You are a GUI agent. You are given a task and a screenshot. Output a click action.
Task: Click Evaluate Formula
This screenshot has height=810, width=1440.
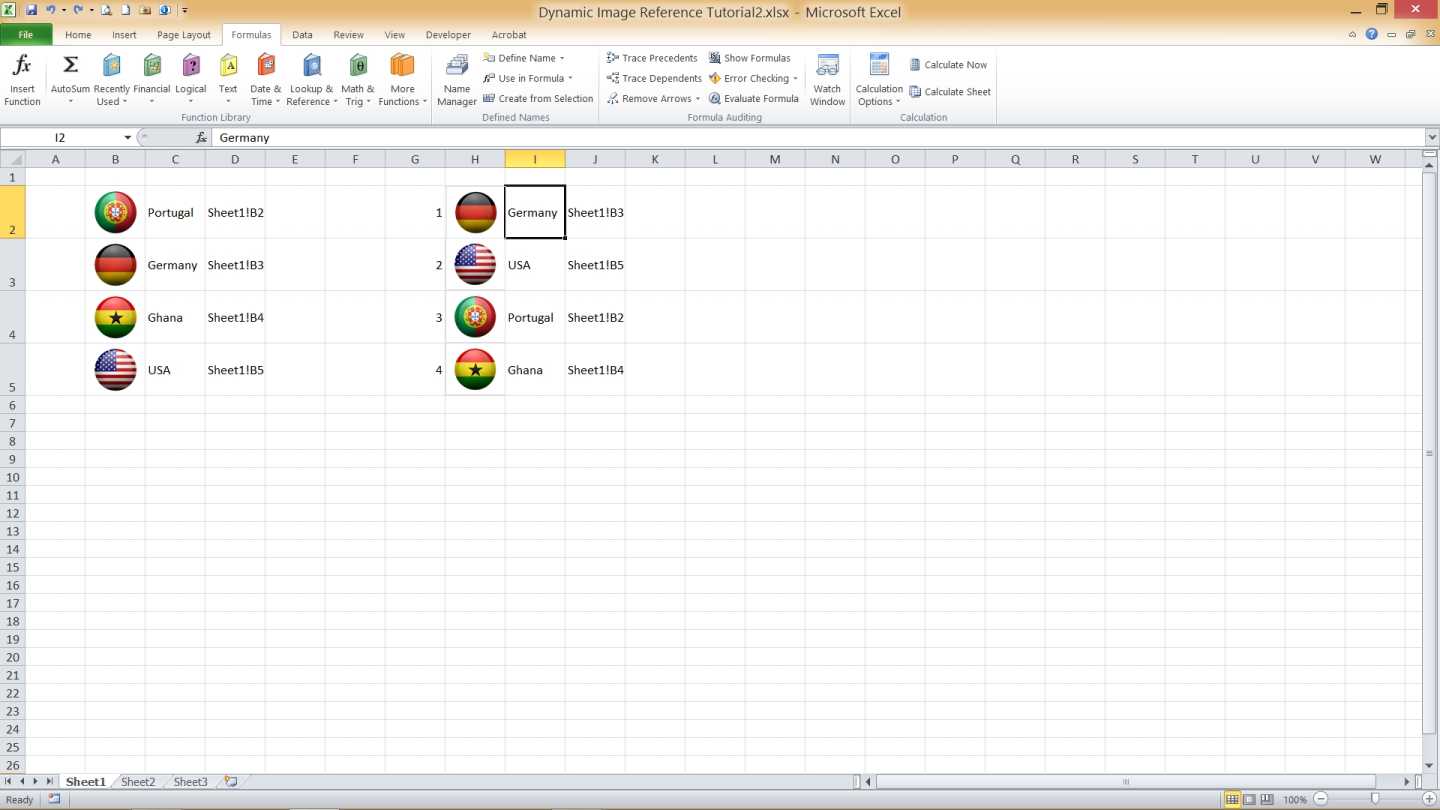click(x=754, y=98)
